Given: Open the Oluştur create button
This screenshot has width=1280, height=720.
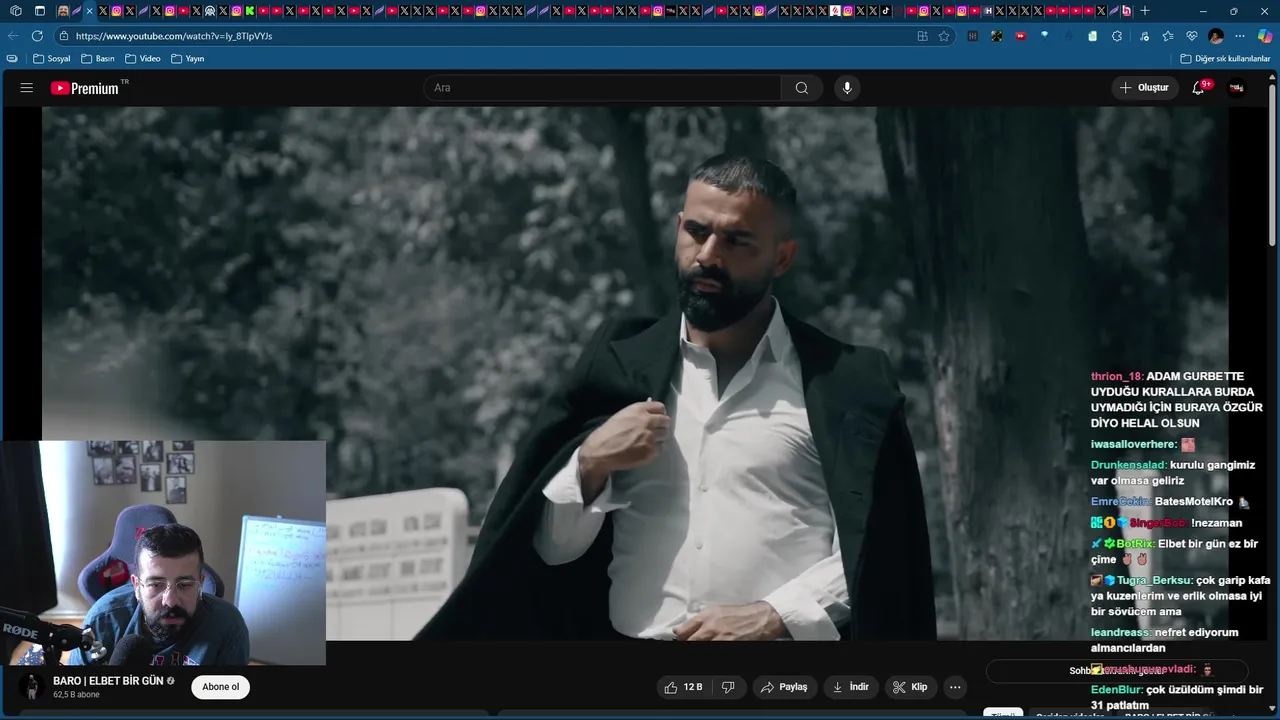Looking at the screenshot, I should click(x=1144, y=88).
